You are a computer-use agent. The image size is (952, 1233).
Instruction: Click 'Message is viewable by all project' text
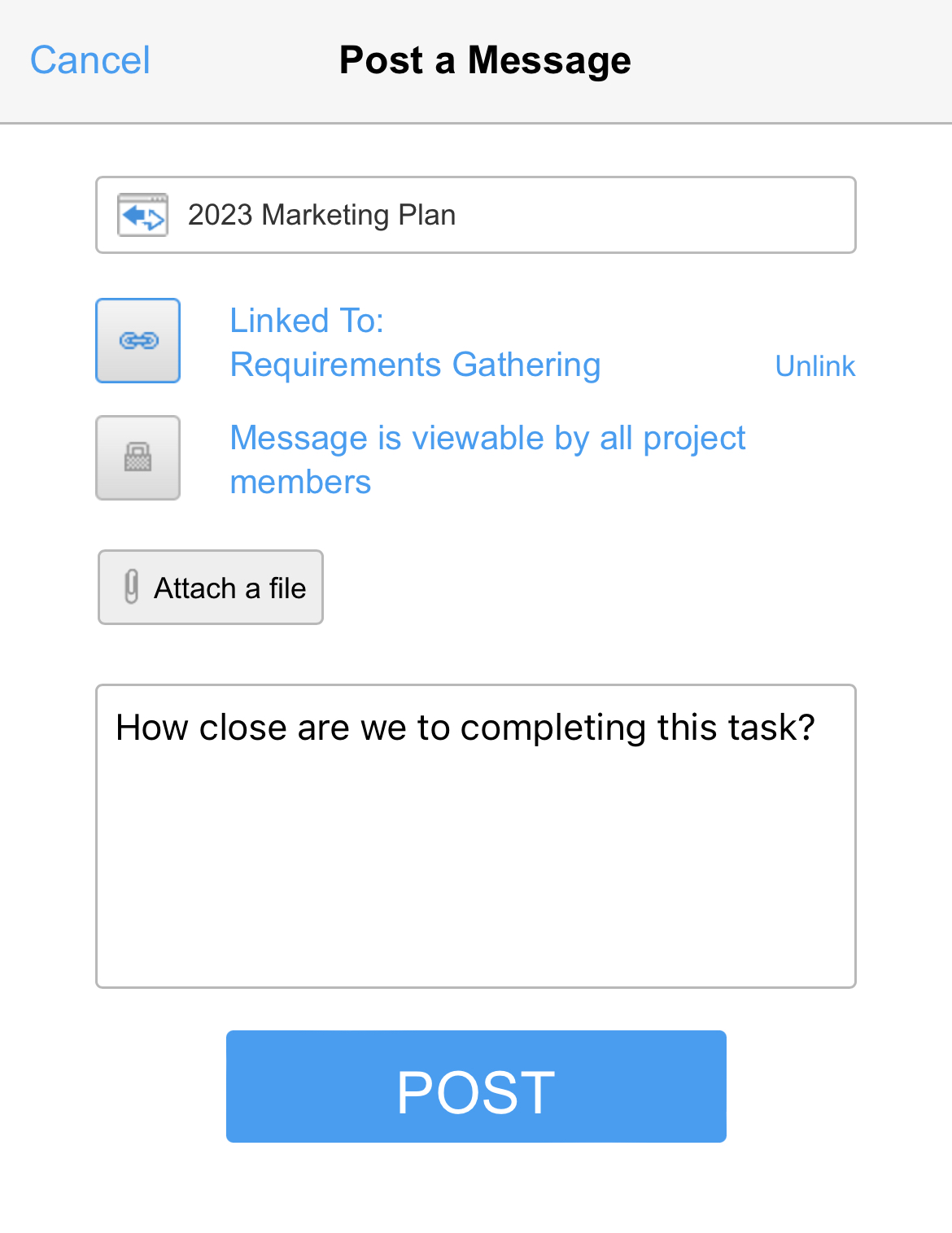point(487,438)
